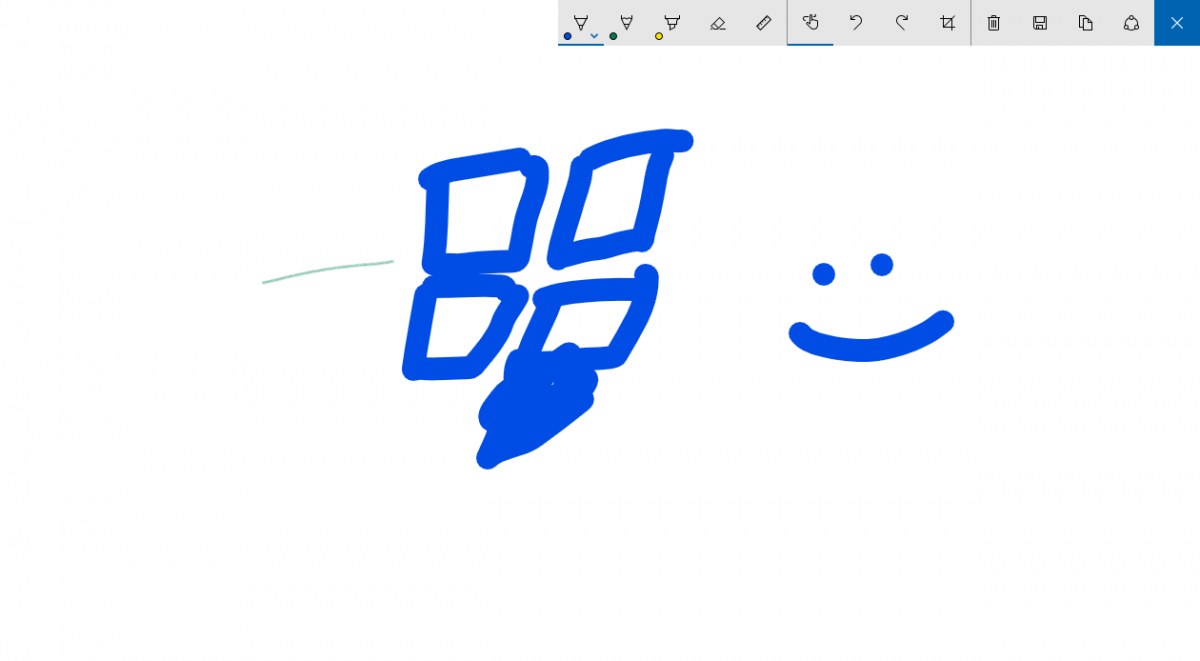Undo the last pen stroke
Screen dimensions: 1200x661
click(x=855, y=22)
